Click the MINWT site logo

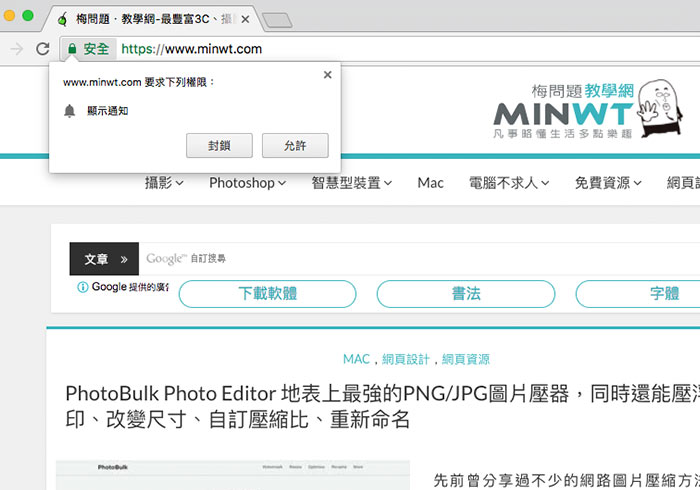563,111
